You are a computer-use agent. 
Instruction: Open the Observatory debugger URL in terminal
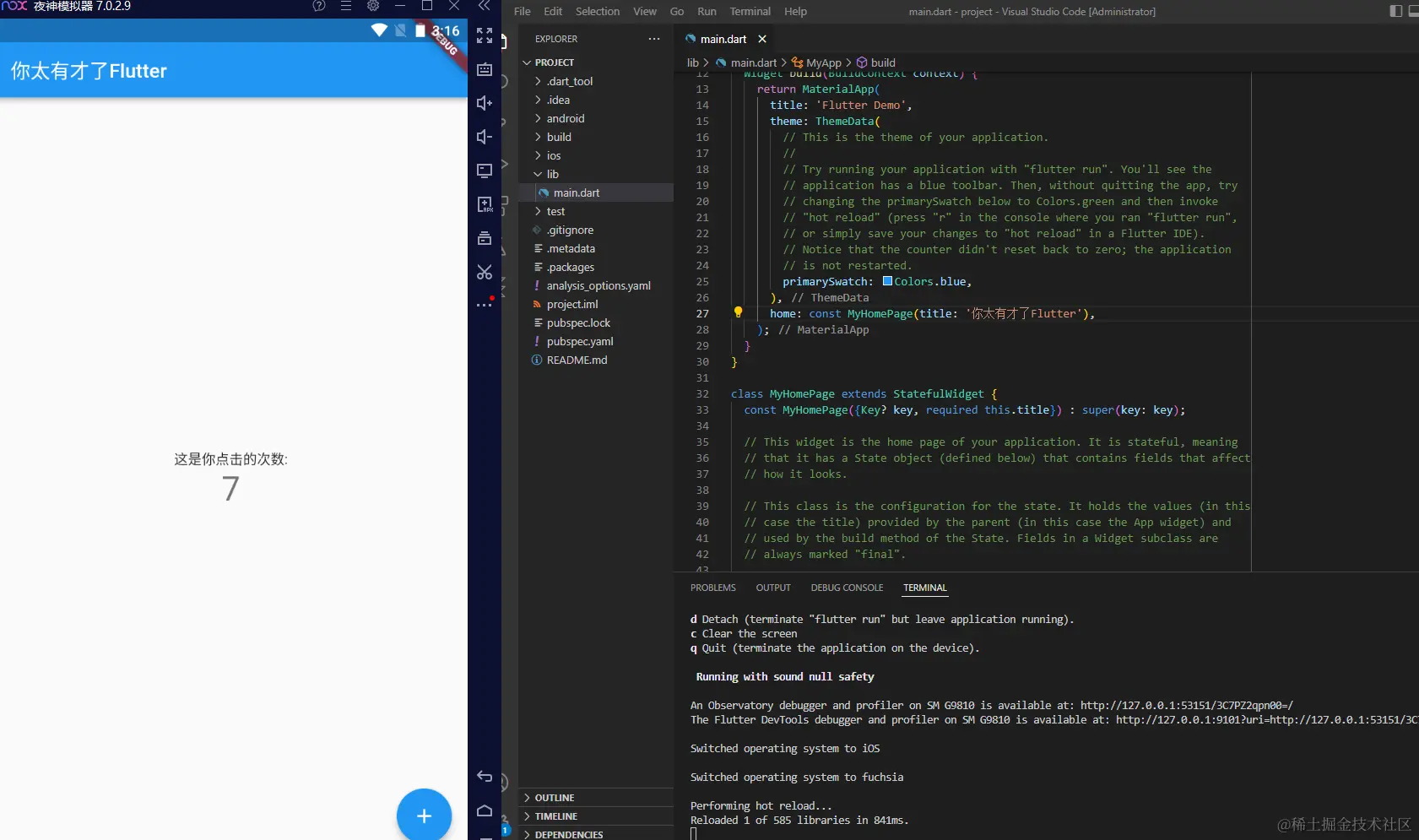click(x=1186, y=705)
